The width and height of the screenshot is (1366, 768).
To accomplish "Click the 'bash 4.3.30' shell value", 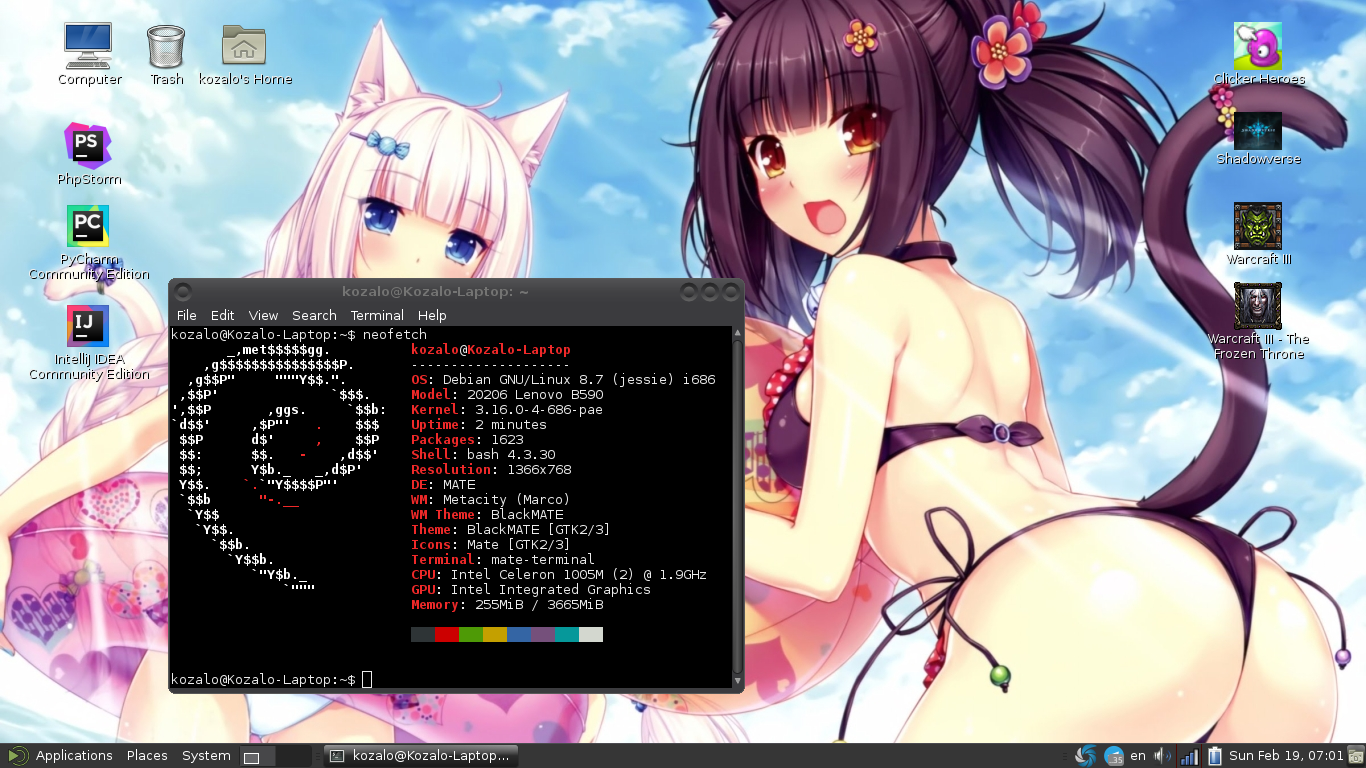I will 511,455.
